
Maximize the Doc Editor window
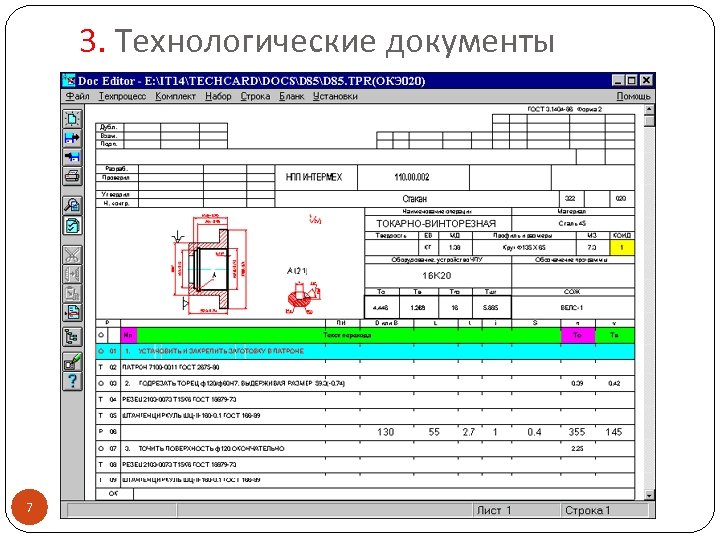coord(631,81)
